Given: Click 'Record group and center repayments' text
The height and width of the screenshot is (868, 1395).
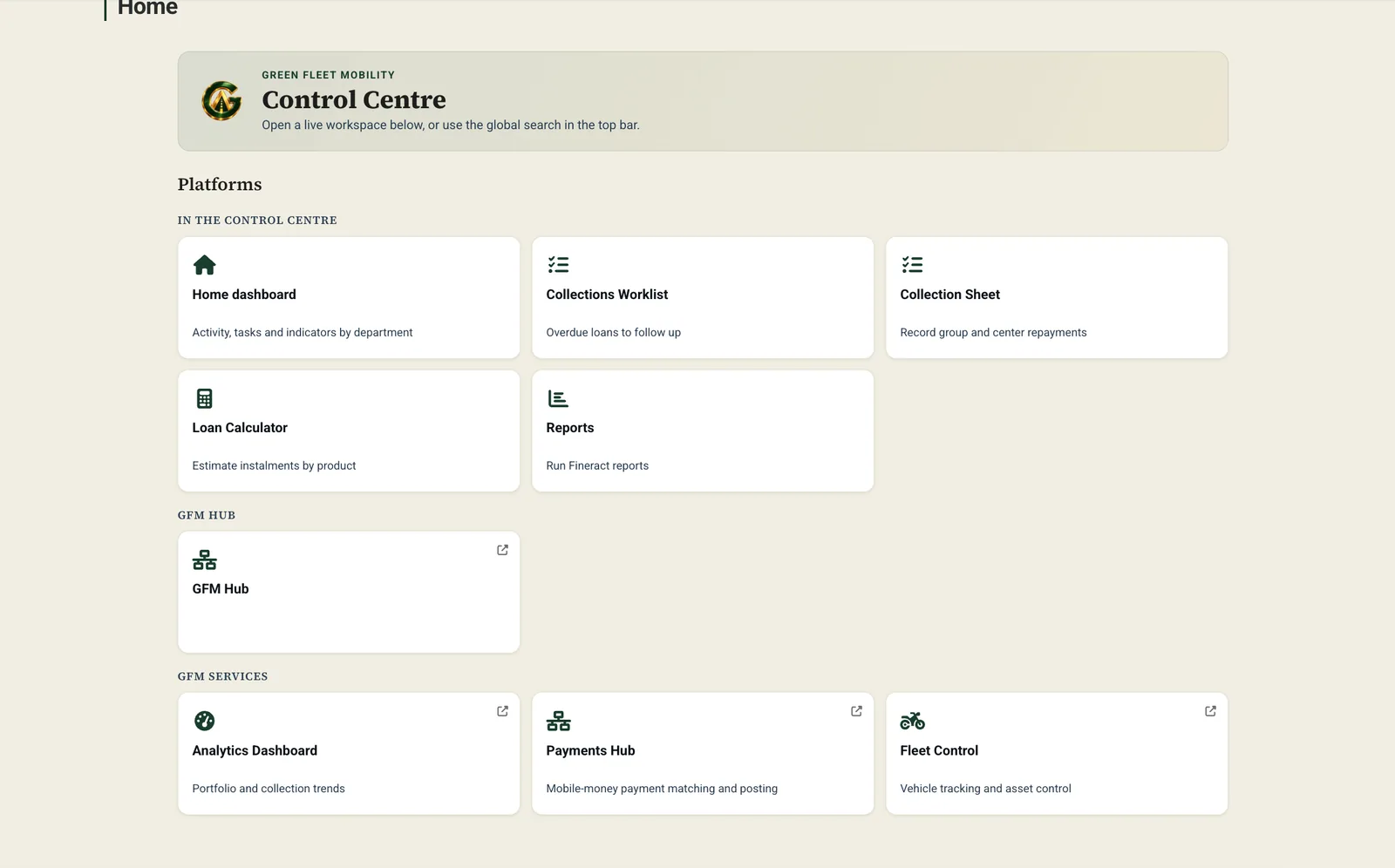Looking at the screenshot, I should [x=993, y=332].
